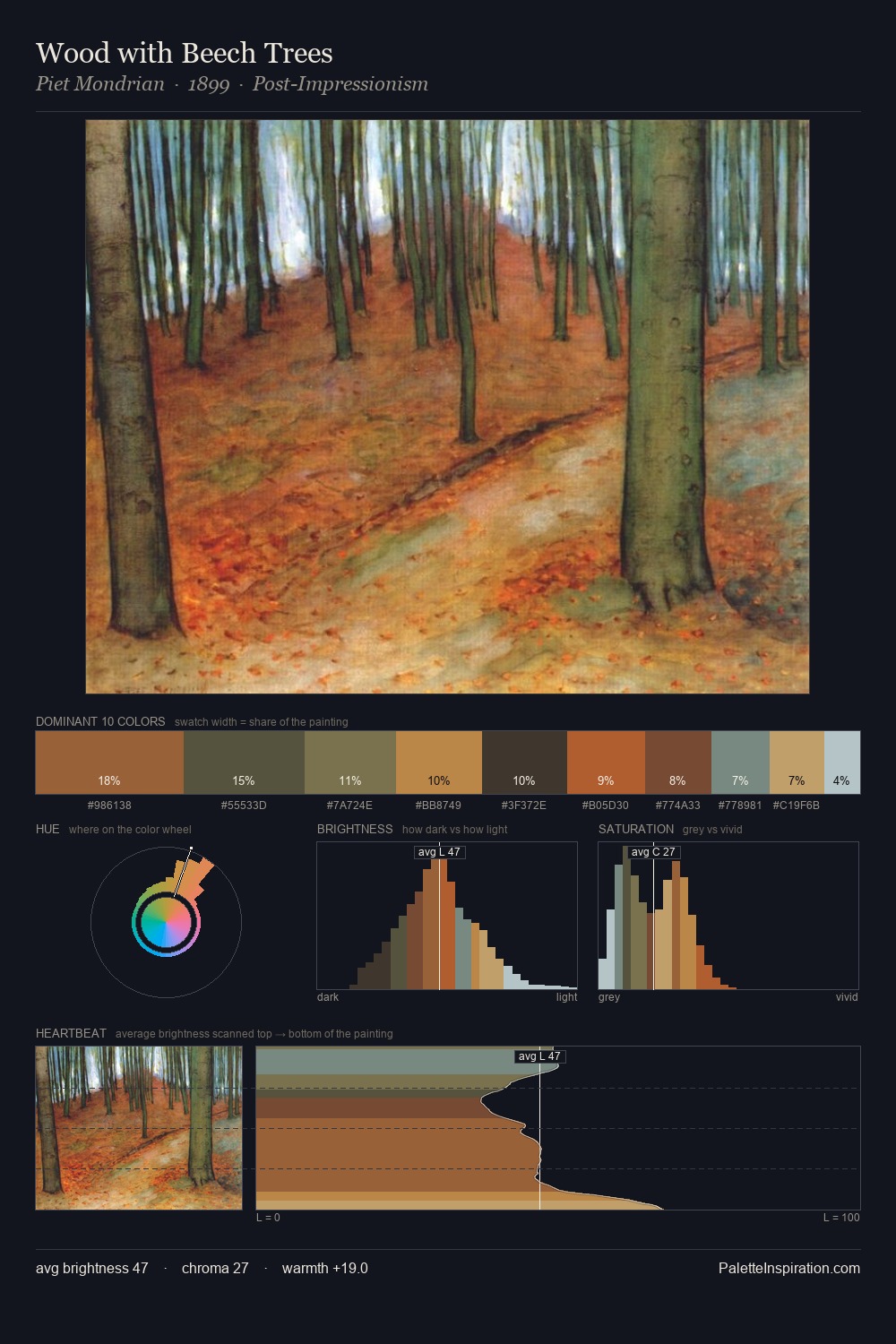
Task: Click the avg brightness 47 footer stat
Action: [92, 1268]
